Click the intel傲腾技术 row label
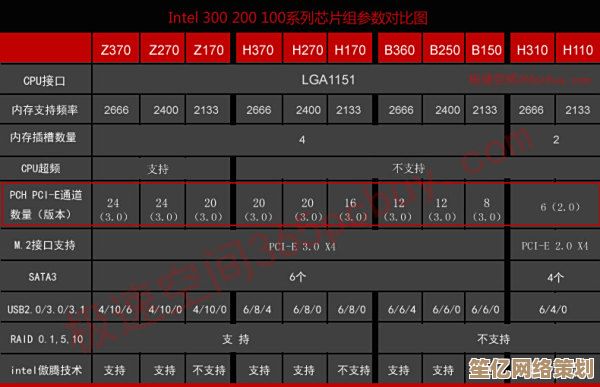The image size is (600, 387). [46, 370]
